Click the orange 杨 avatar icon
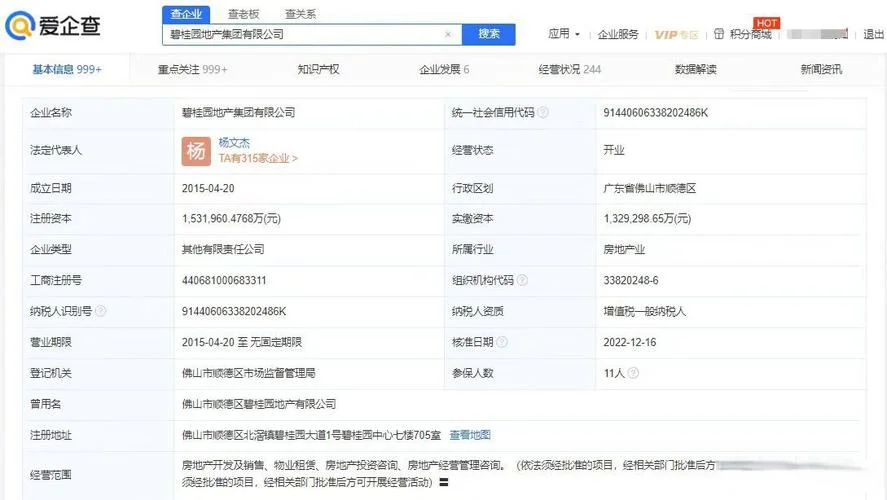Screen dimensions: 887x500 [x=196, y=151]
